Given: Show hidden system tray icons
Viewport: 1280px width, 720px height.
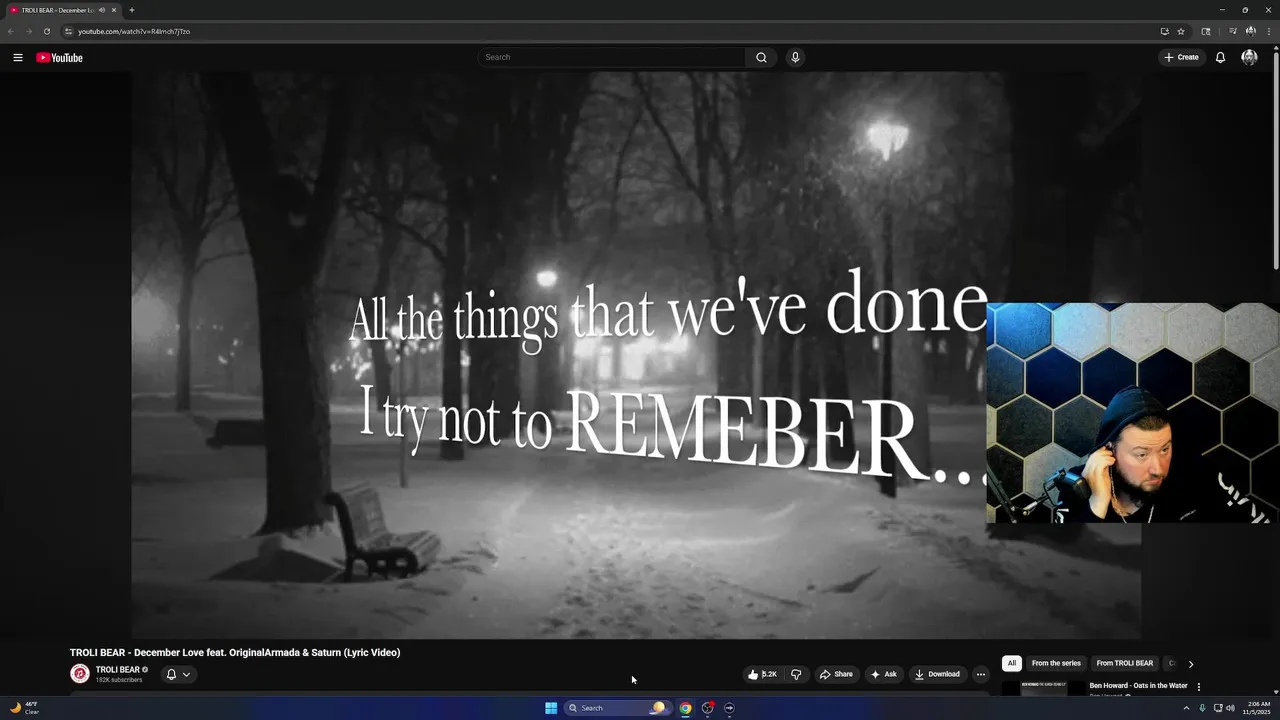Looking at the screenshot, I should tap(1186, 708).
